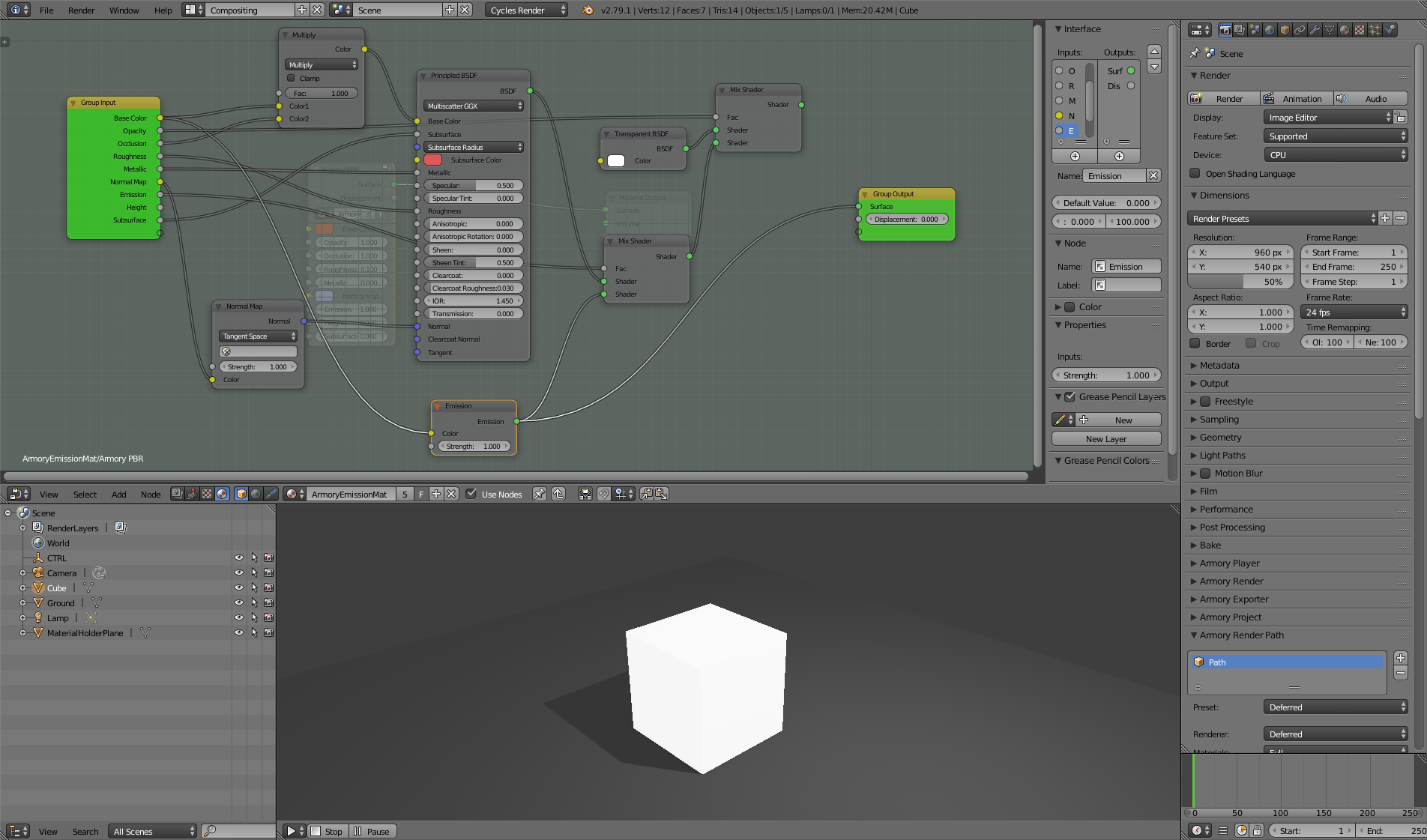Image resolution: width=1427 pixels, height=840 pixels.
Task: Open the Device dropdown set to CPU
Action: click(1336, 155)
